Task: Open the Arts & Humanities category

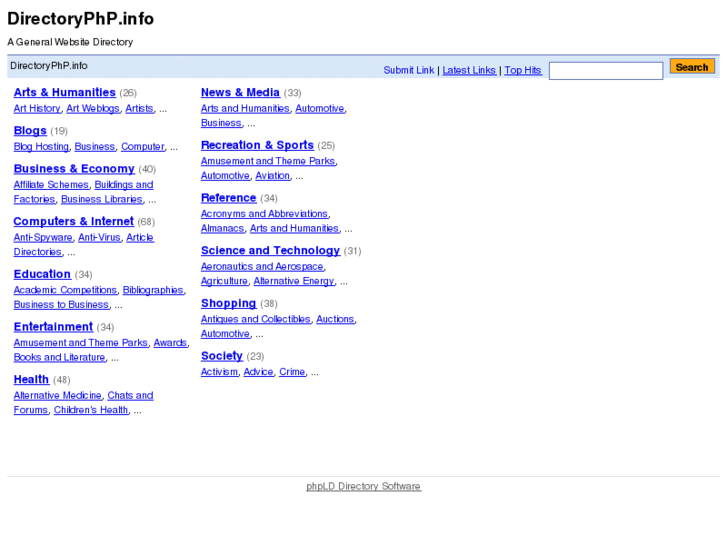Action: (64, 92)
